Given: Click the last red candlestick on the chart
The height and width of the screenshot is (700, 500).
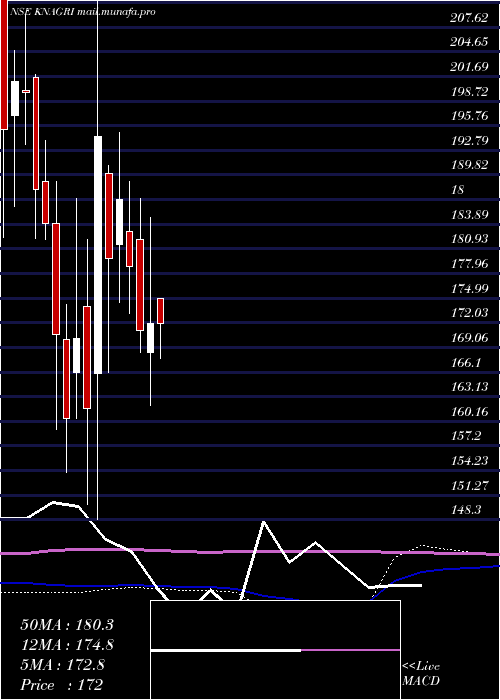Looking at the screenshot, I should [x=161, y=311].
